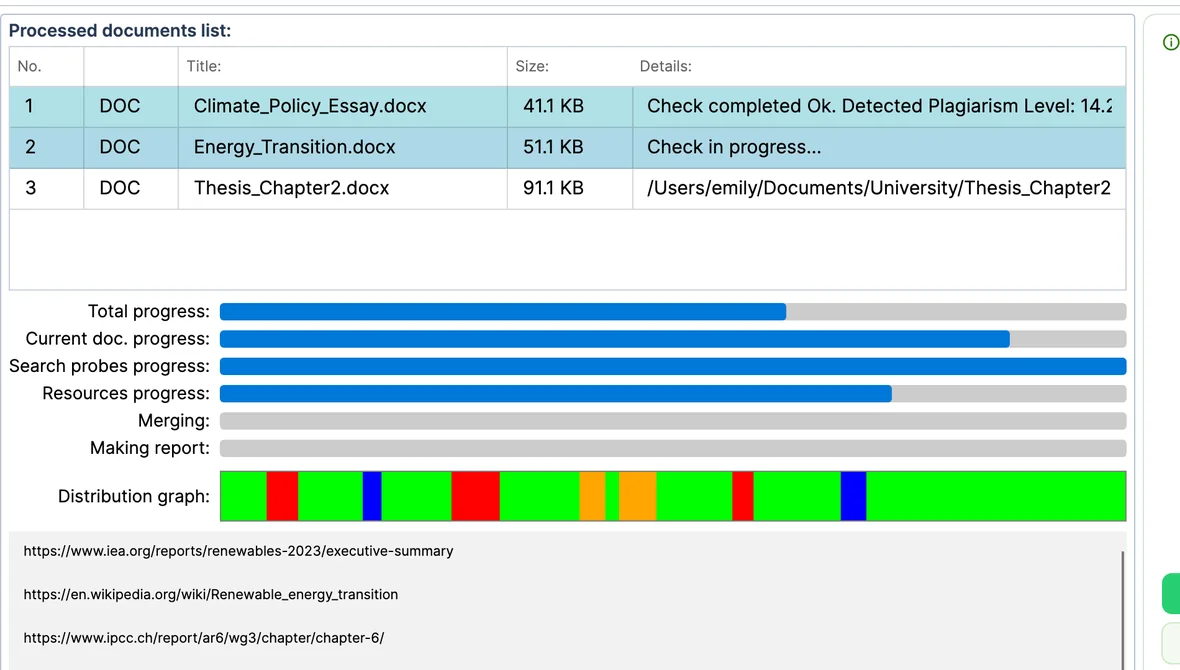The image size is (1180, 670).
Task: Click the 'Processed documents list:' heading
Action: click(120, 31)
